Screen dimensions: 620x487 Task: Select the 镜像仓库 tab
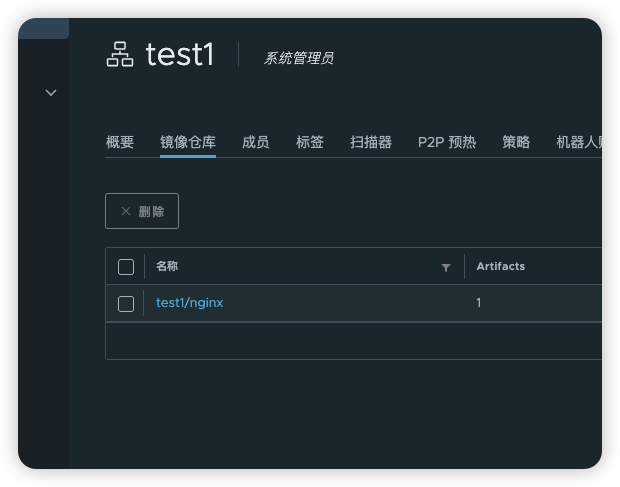tap(188, 143)
